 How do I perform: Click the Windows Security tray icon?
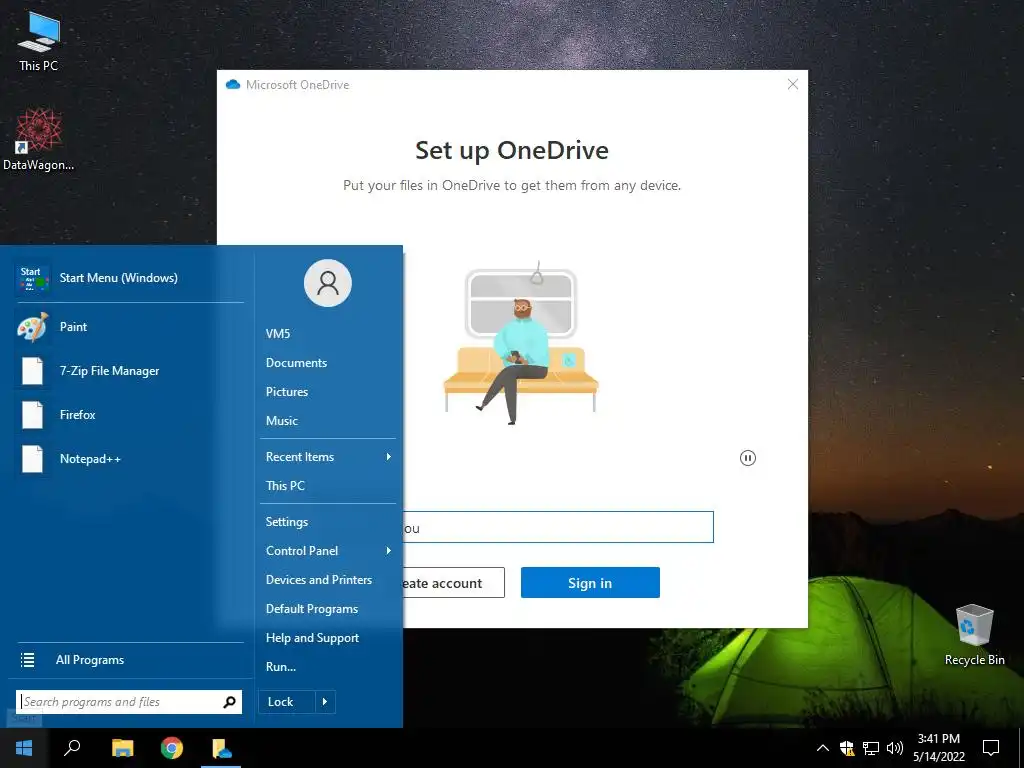847,748
